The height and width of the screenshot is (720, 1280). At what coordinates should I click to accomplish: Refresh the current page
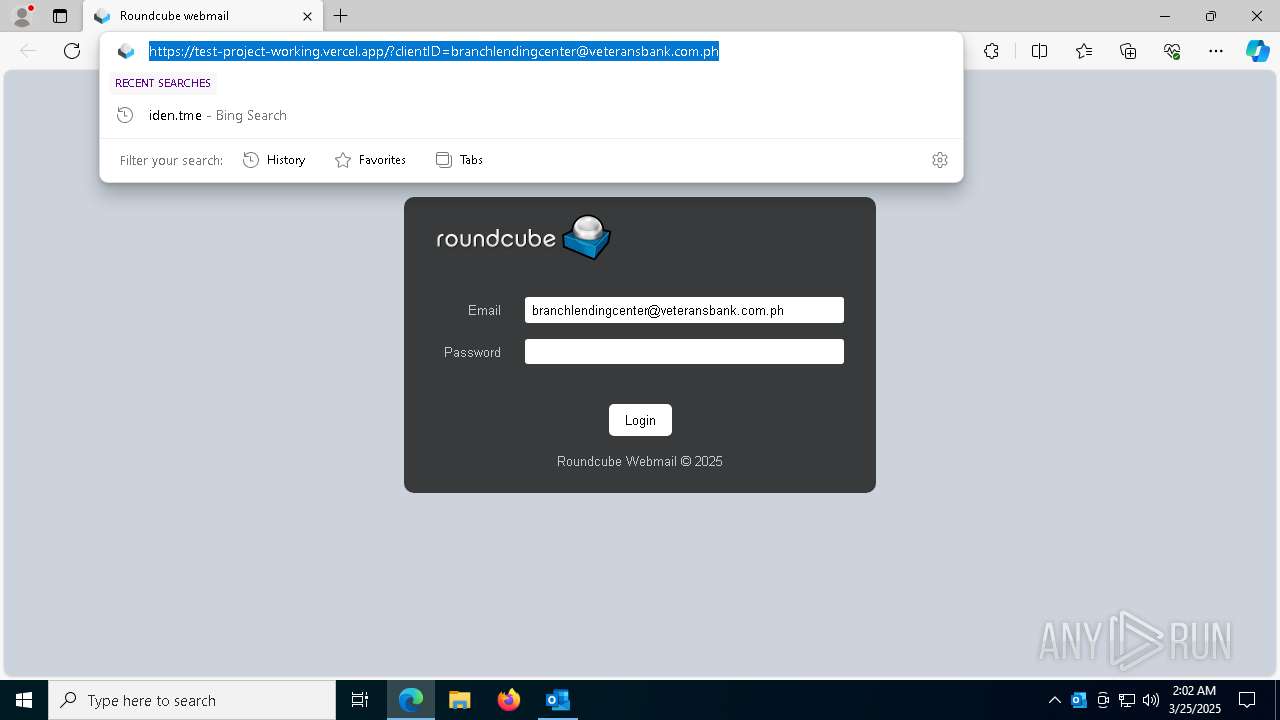(x=72, y=51)
